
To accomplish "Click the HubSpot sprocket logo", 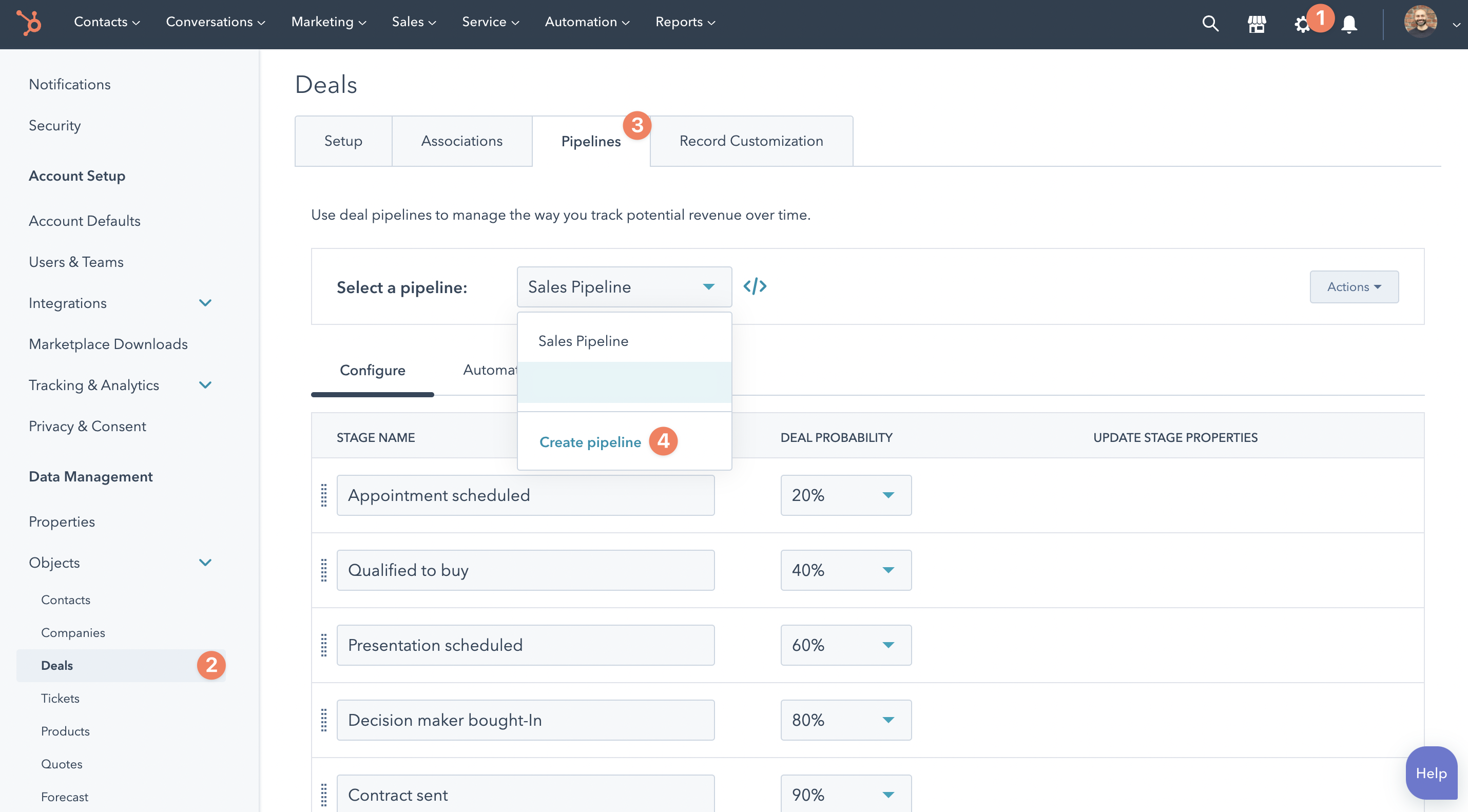I will [29, 23].
